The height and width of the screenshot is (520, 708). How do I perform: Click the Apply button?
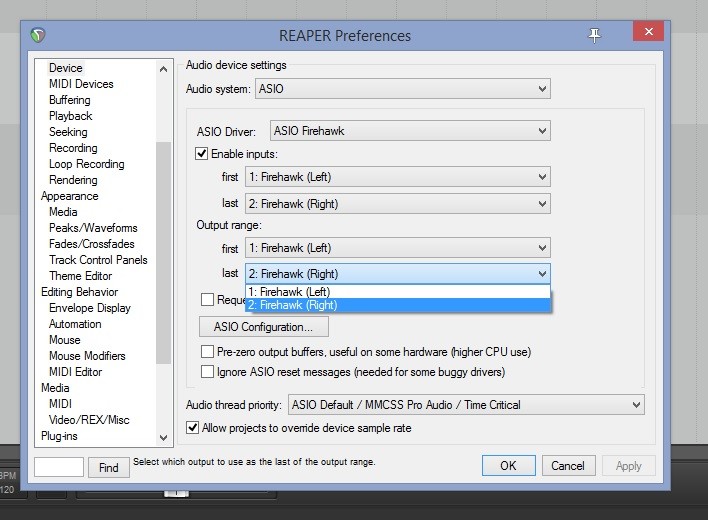tap(629, 465)
